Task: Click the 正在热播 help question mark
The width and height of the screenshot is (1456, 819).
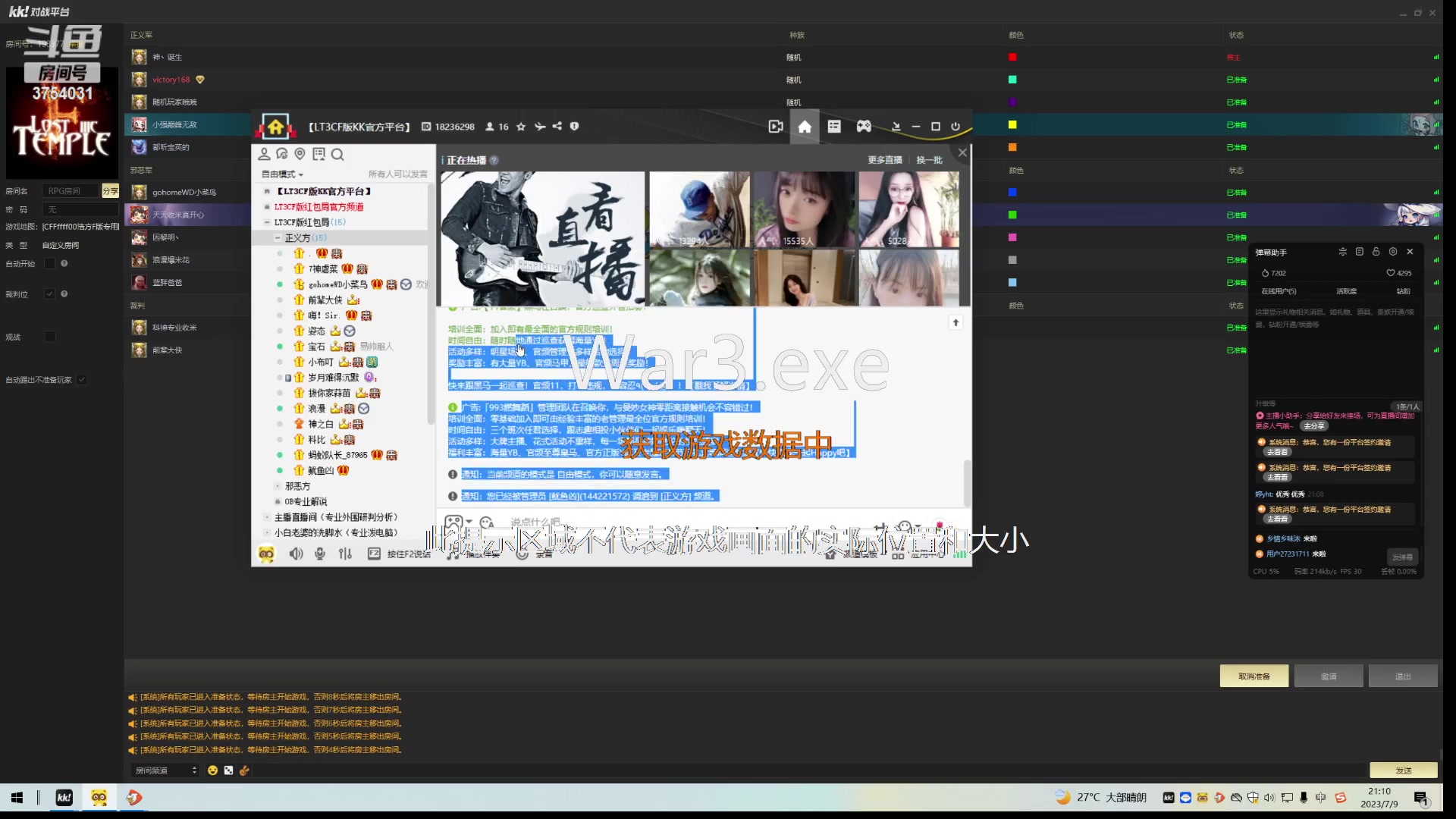Action: coord(494,160)
